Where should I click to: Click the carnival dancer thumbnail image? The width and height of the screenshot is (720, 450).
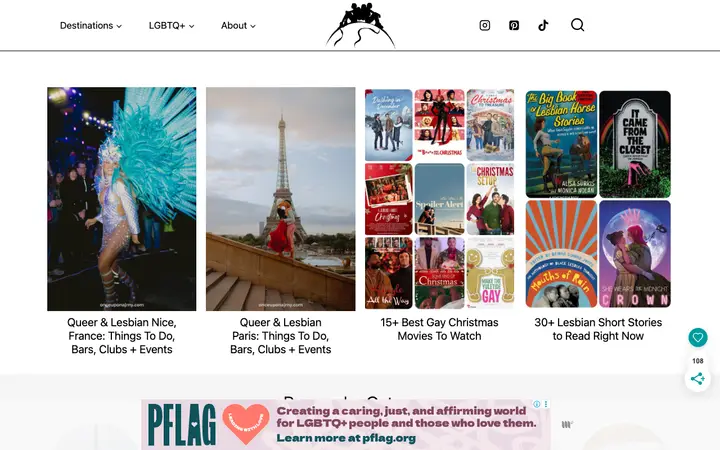pos(122,199)
